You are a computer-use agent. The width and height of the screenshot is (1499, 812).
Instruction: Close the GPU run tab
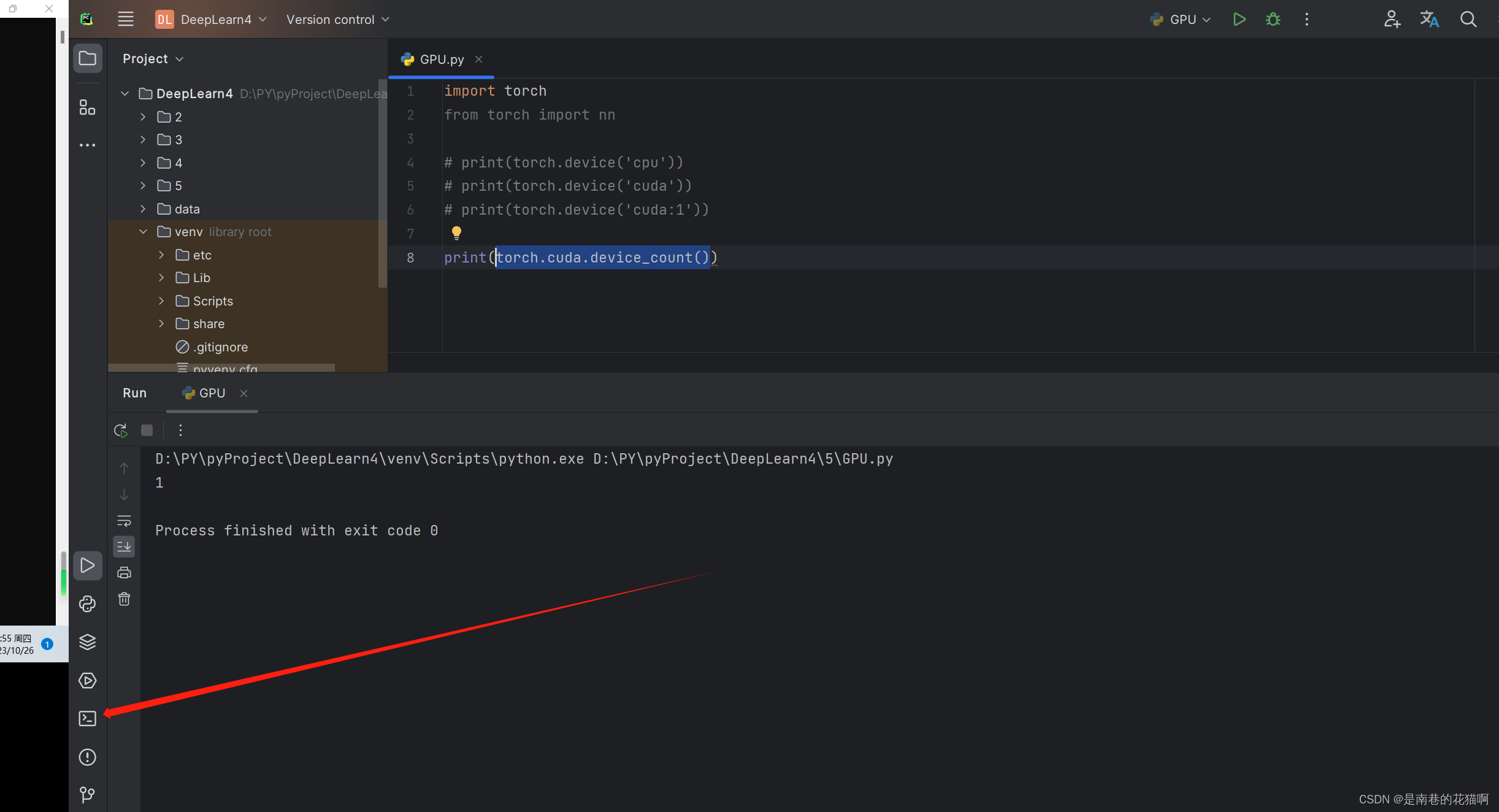tap(243, 393)
